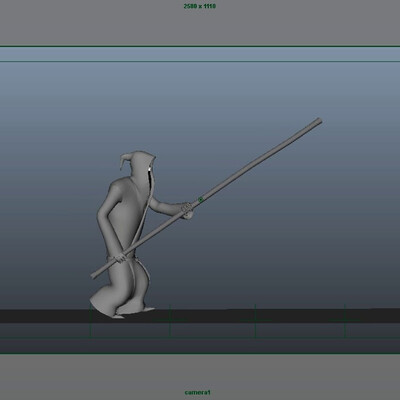400x400 pixels.
Task: Click the third green grid tick on ground
Action: click(x=255, y=321)
